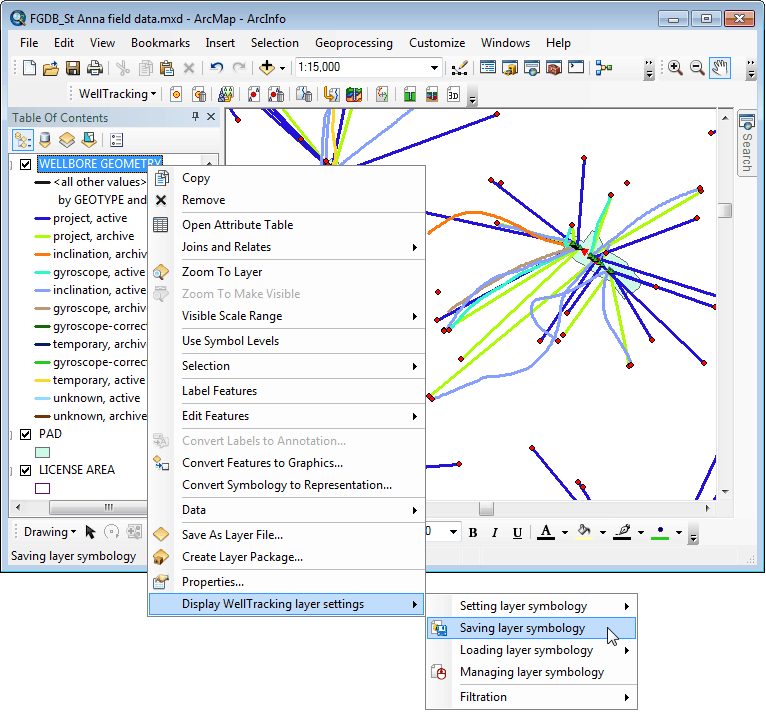Open the Table Of Contents window icon
The width and height of the screenshot is (766, 712).
pos(488,67)
